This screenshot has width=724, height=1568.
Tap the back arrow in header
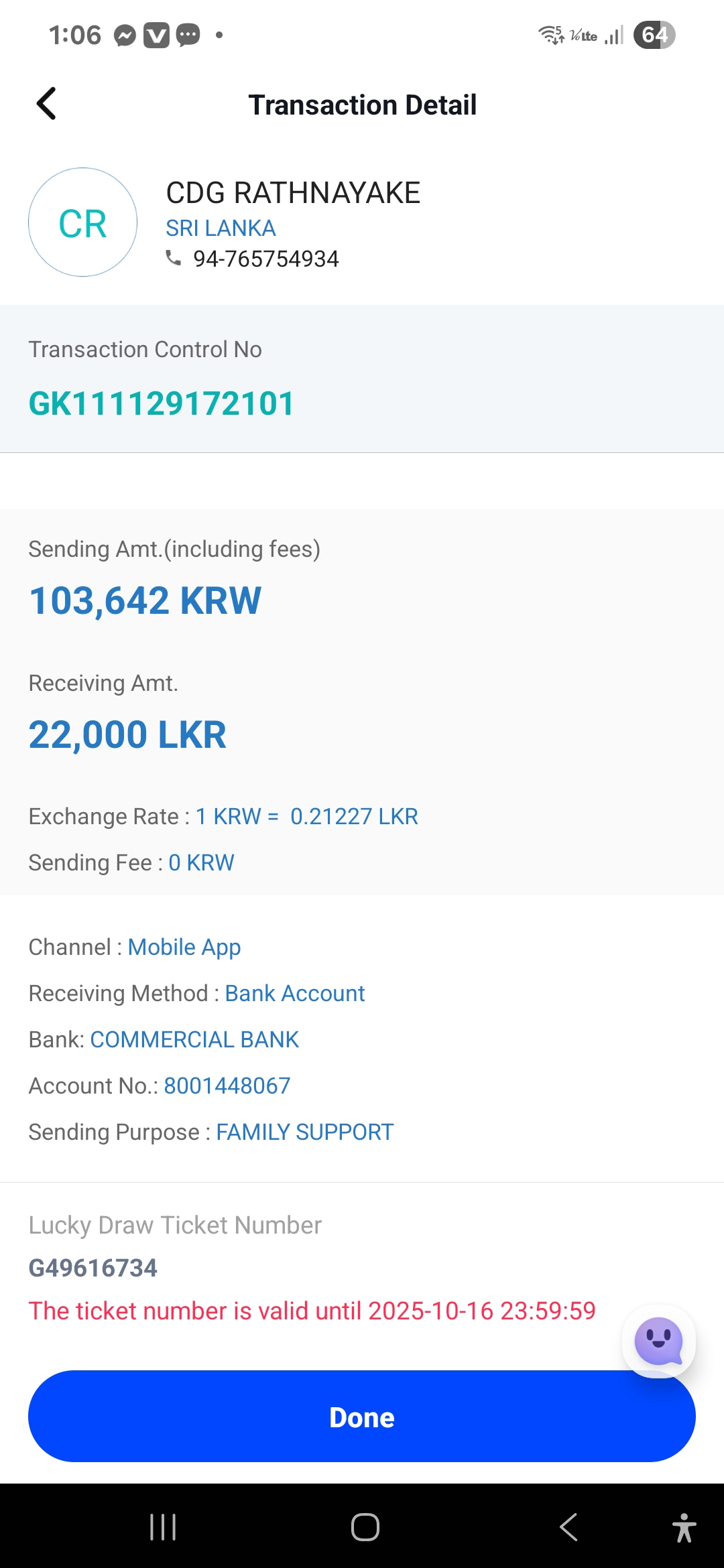point(46,104)
